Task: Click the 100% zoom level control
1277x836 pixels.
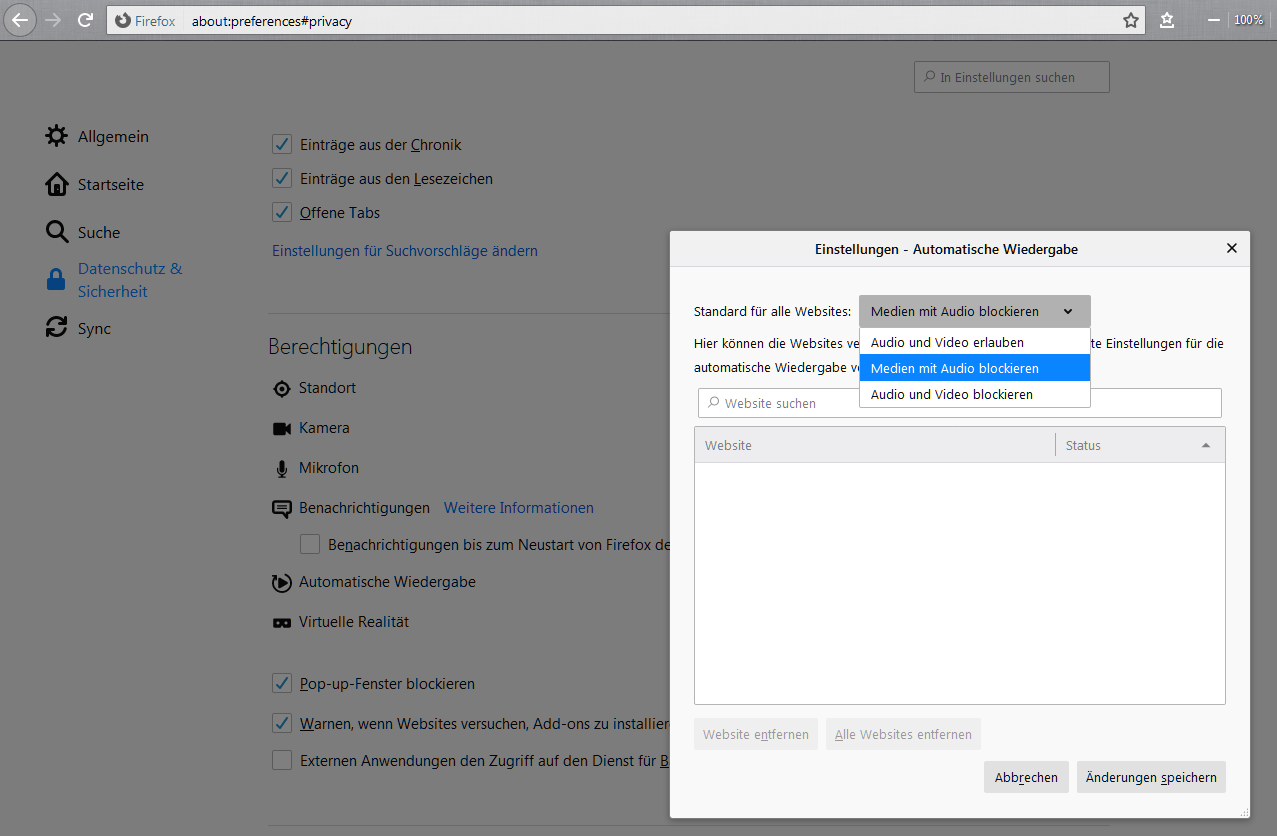Action: coord(1248,19)
